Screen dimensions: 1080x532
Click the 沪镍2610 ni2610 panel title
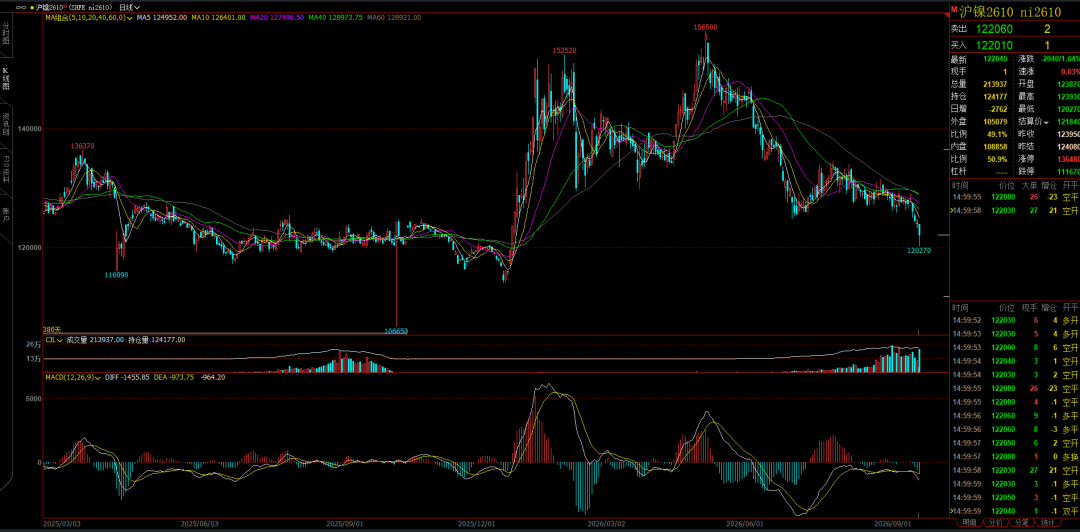1008,11
